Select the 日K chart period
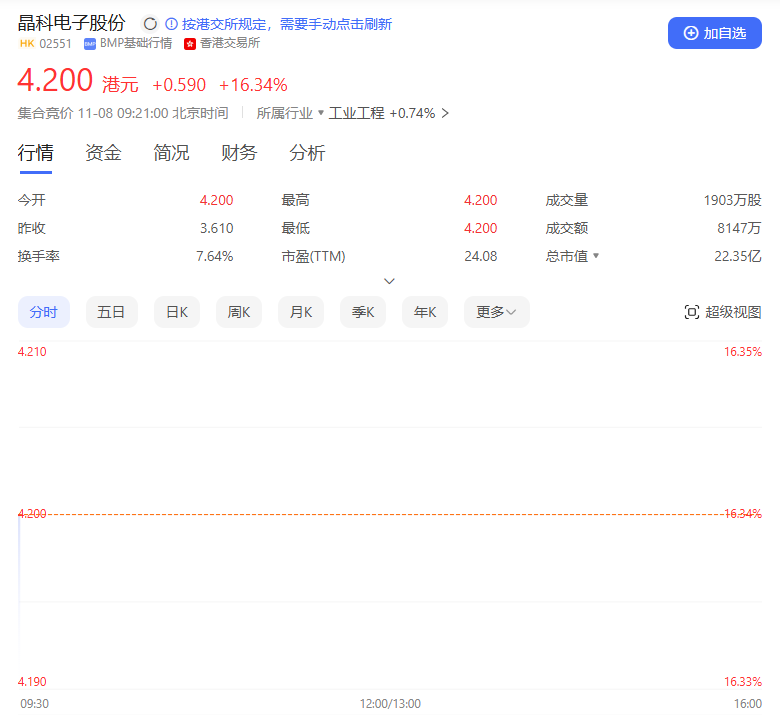 (177, 312)
